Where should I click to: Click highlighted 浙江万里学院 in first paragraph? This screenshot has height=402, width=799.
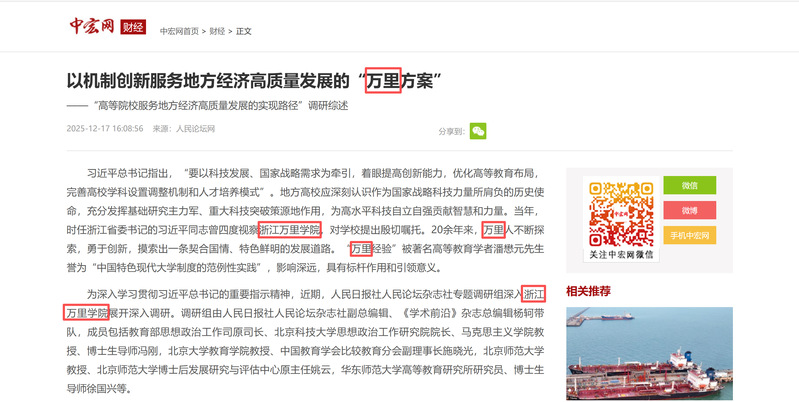(x=290, y=230)
